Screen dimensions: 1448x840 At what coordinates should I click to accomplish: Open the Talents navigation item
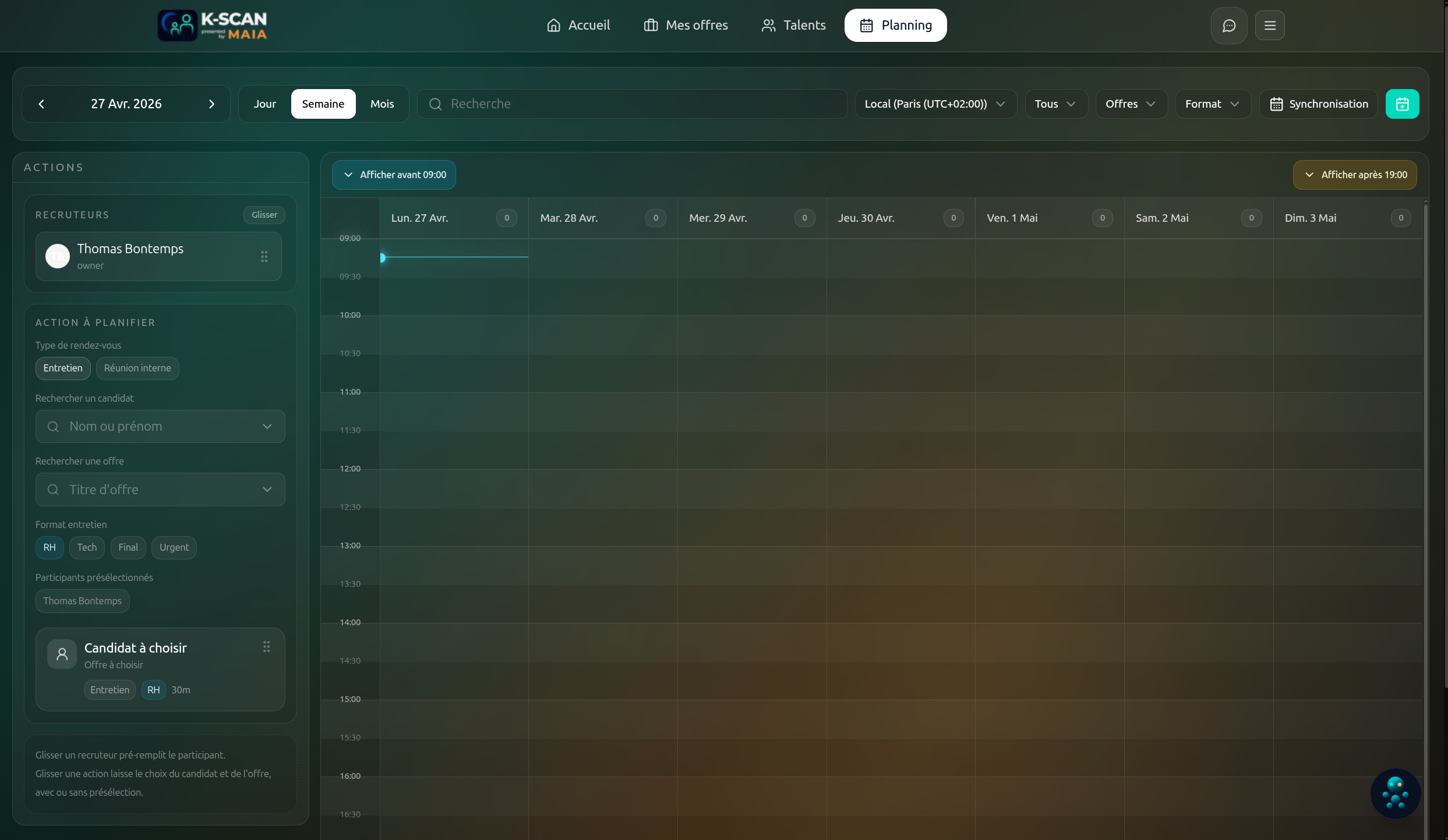tap(793, 26)
